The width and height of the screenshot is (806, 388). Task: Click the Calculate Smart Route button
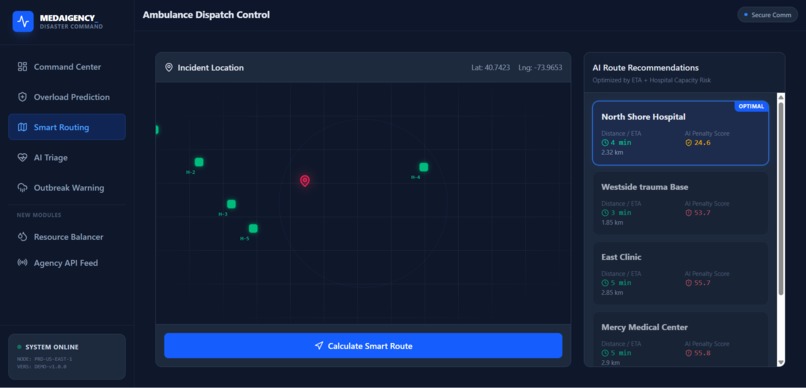[x=363, y=346]
